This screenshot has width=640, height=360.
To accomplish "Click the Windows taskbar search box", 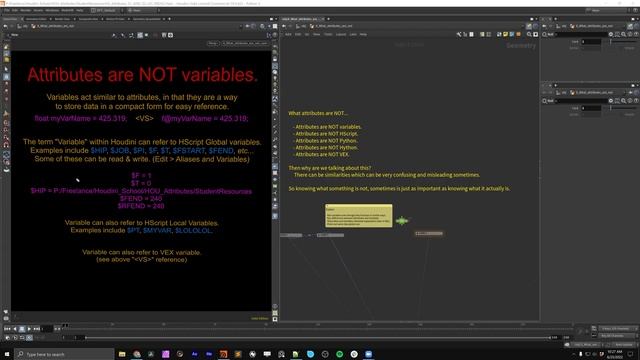I will (64, 354).
